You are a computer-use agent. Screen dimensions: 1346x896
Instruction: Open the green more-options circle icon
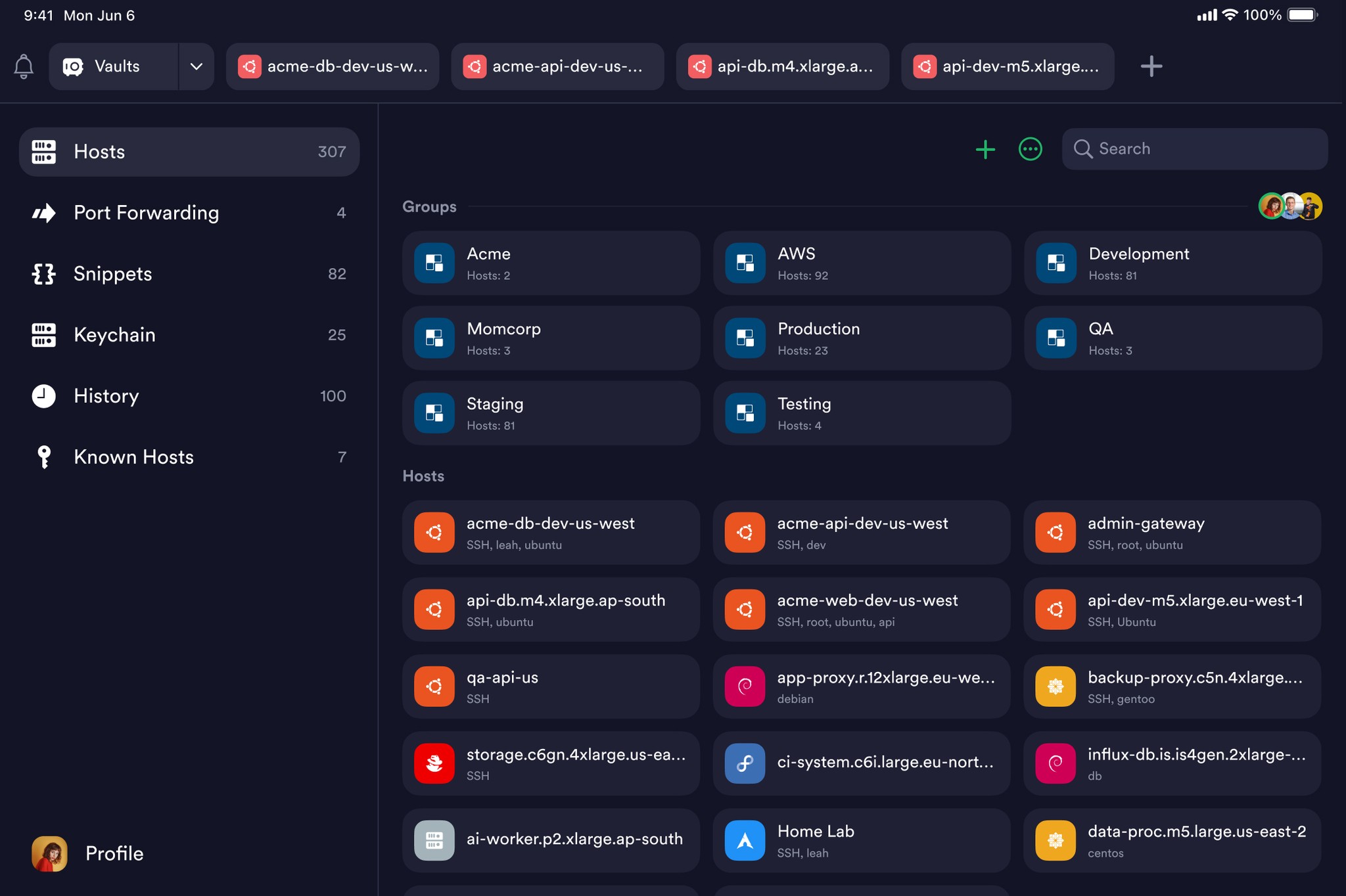(x=1029, y=149)
